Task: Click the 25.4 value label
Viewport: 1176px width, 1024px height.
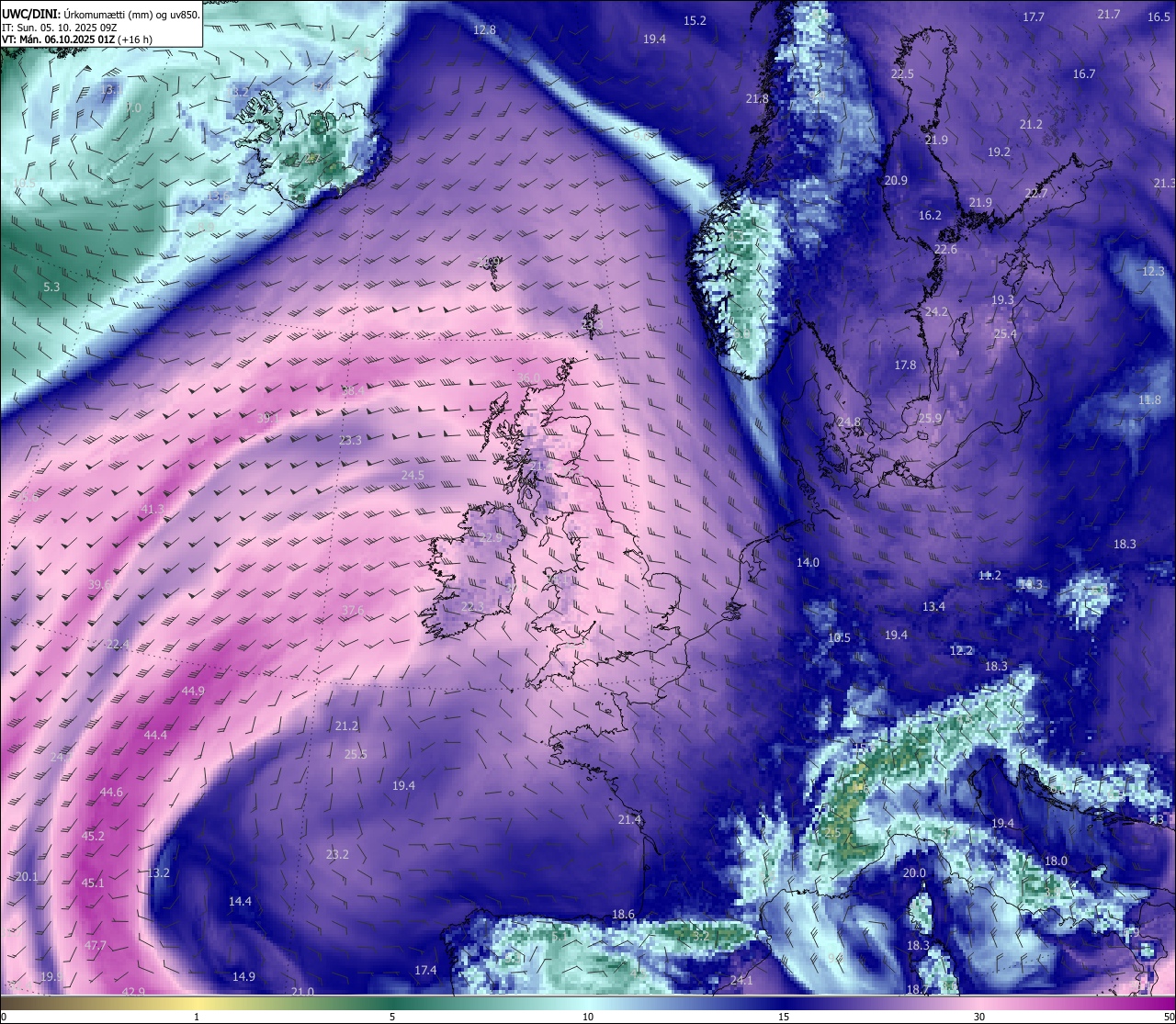Action: 1005,333
